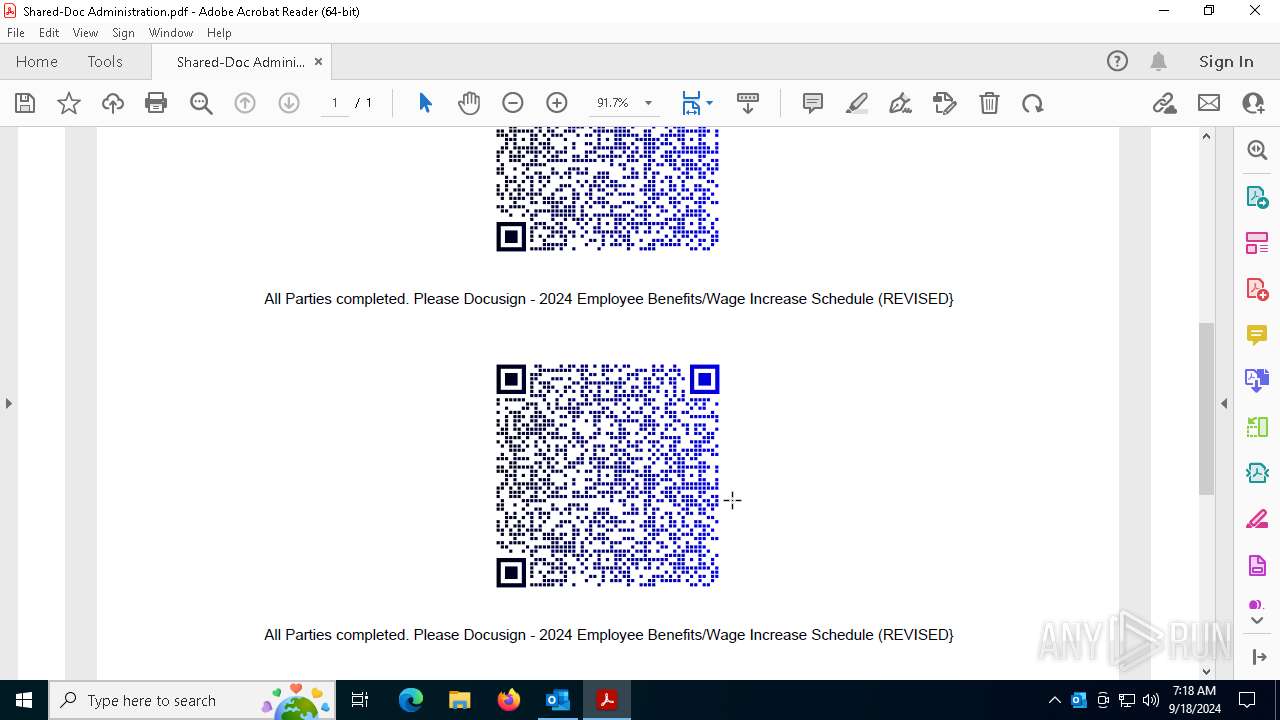The height and width of the screenshot is (720, 1280).
Task: Open Export PDF in the right pane
Action: click(1257, 197)
